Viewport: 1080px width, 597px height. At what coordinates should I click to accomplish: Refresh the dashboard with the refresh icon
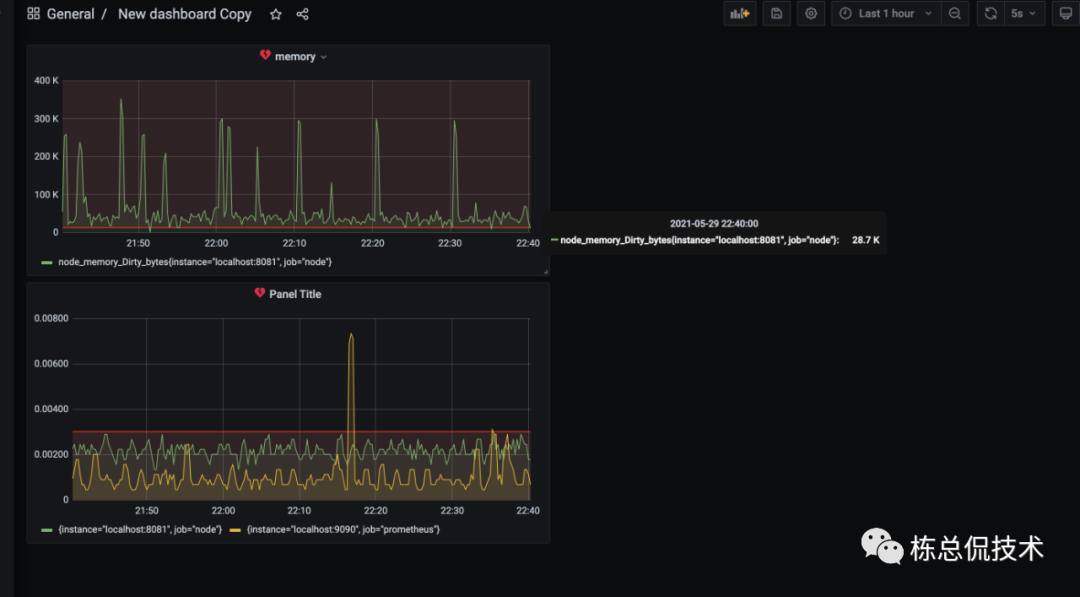[990, 14]
